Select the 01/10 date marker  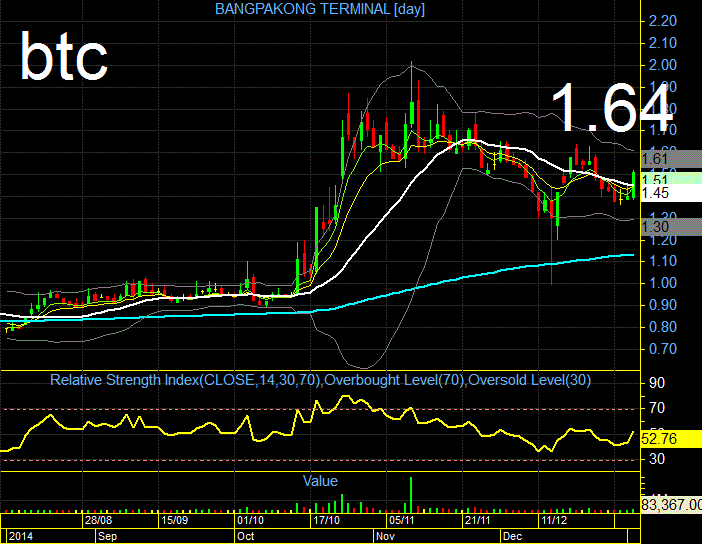[x=250, y=520]
